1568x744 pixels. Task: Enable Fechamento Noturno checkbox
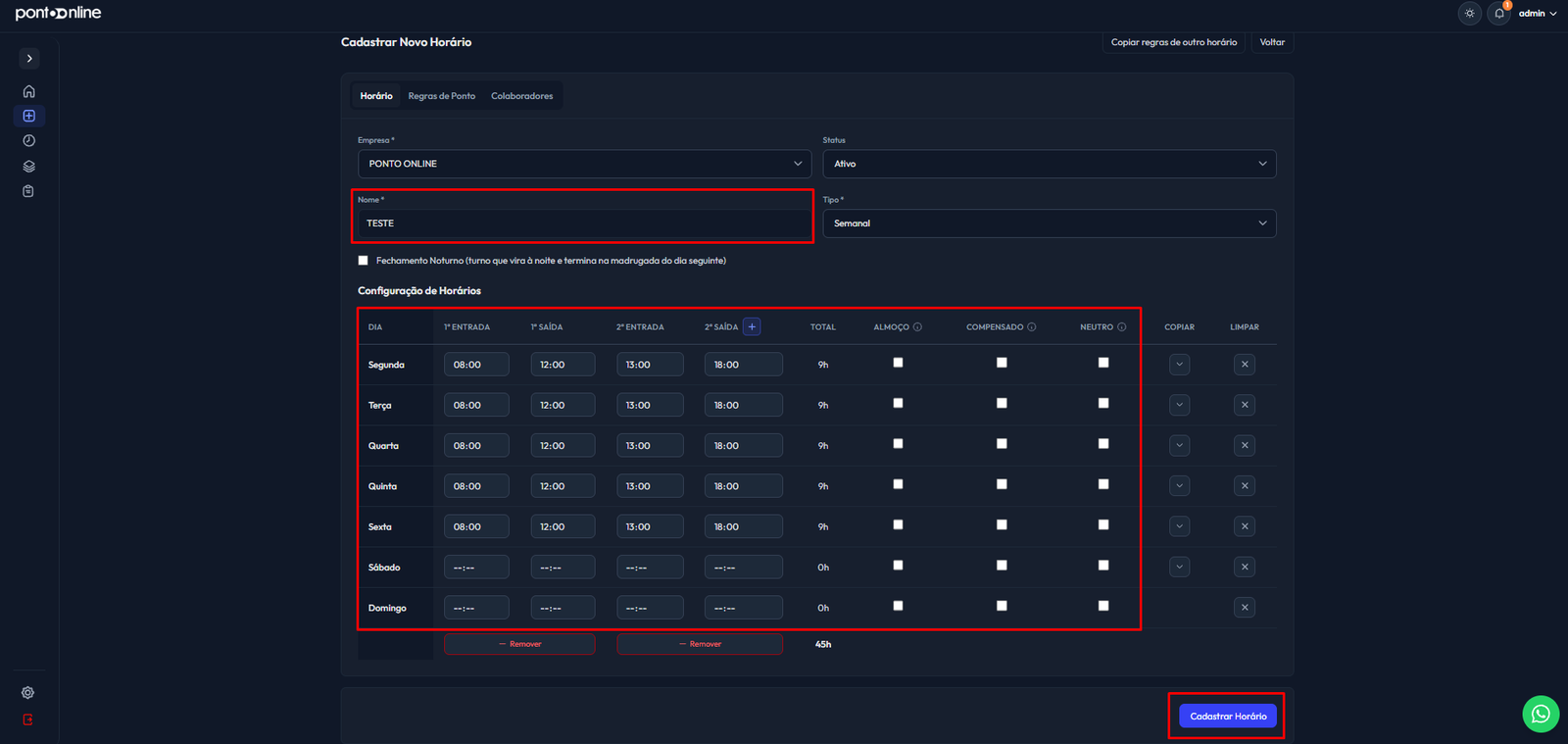pyautogui.click(x=364, y=261)
